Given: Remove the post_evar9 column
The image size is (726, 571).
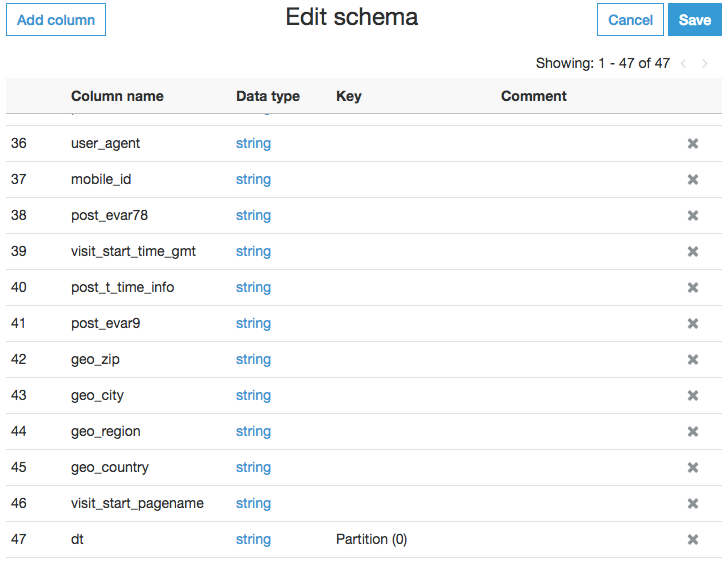Looking at the screenshot, I should pyautogui.click(x=692, y=324).
